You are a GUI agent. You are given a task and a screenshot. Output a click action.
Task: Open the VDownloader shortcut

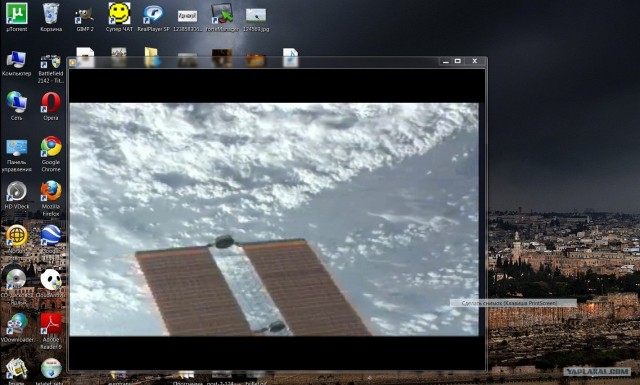pyautogui.click(x=17, y=328)
